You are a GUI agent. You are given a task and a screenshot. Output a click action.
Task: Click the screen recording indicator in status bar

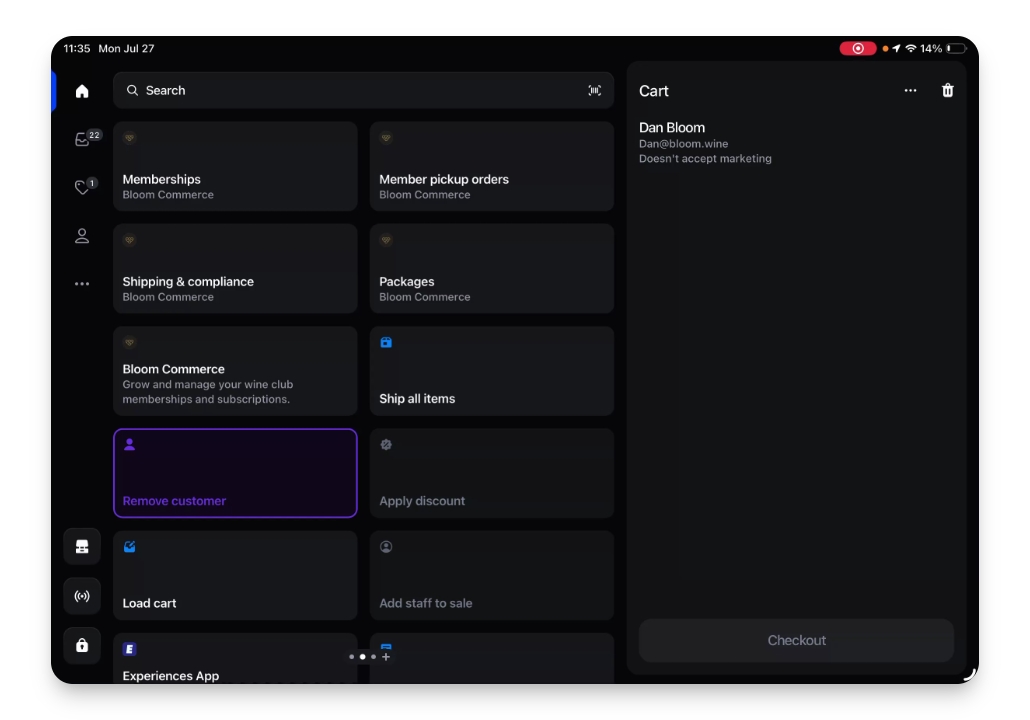click(x=857, y=49)
